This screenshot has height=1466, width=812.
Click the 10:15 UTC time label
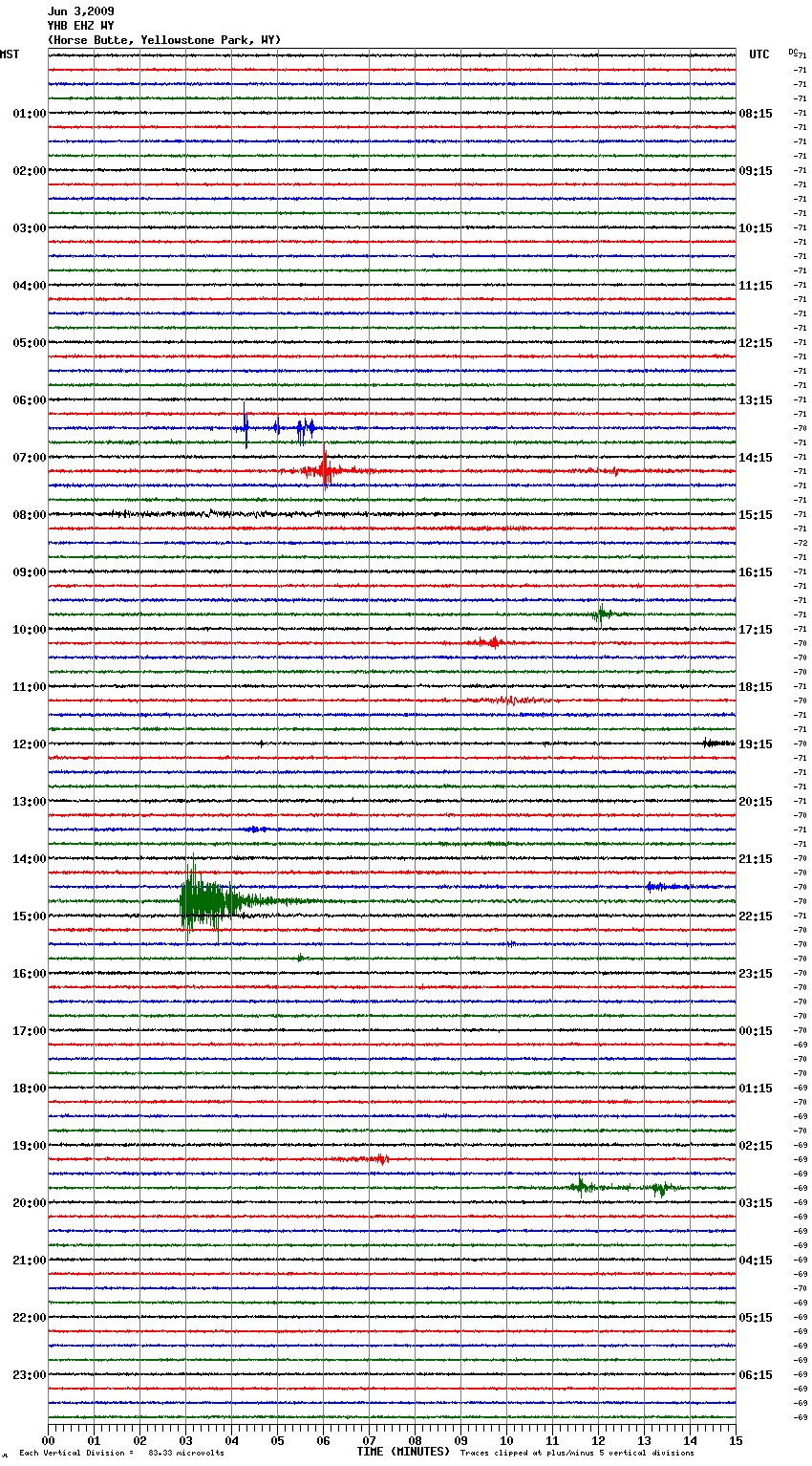756,228
